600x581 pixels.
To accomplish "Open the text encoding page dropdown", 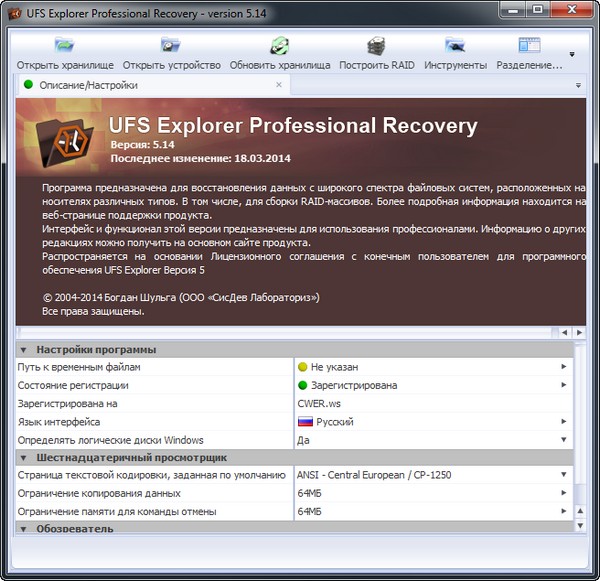I will tap(564, 475).
